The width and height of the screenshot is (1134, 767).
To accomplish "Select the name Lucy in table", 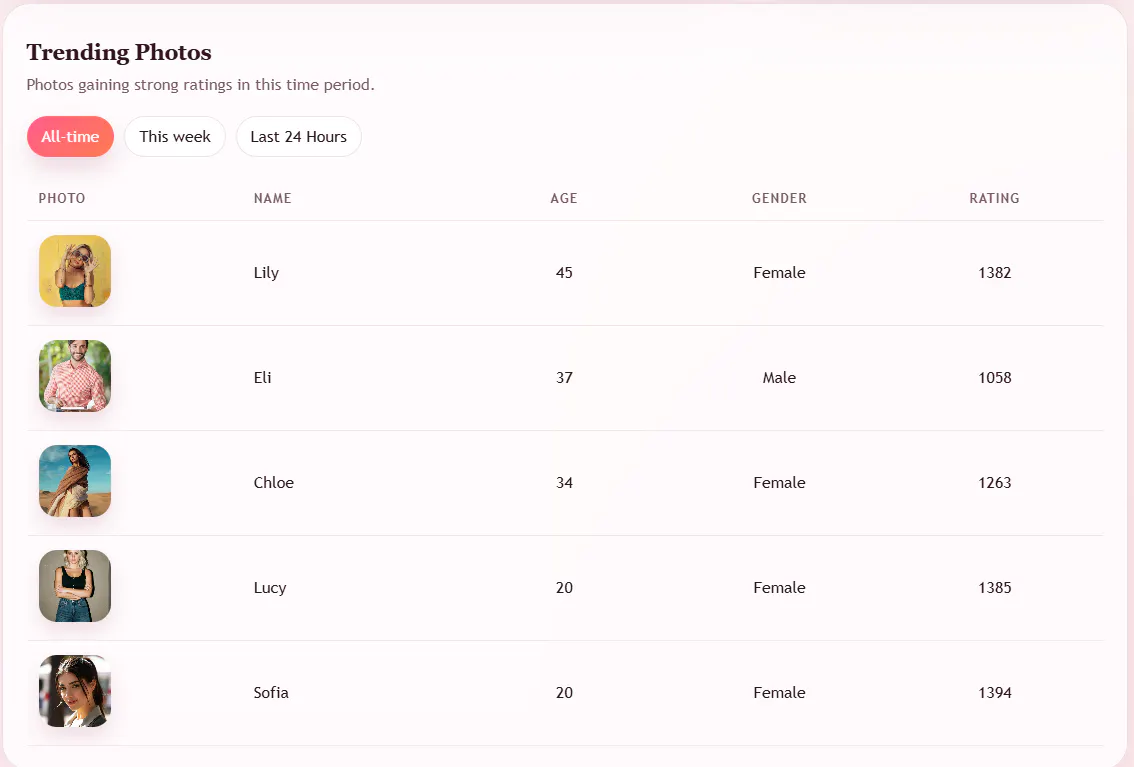I will tap(270, 588).
